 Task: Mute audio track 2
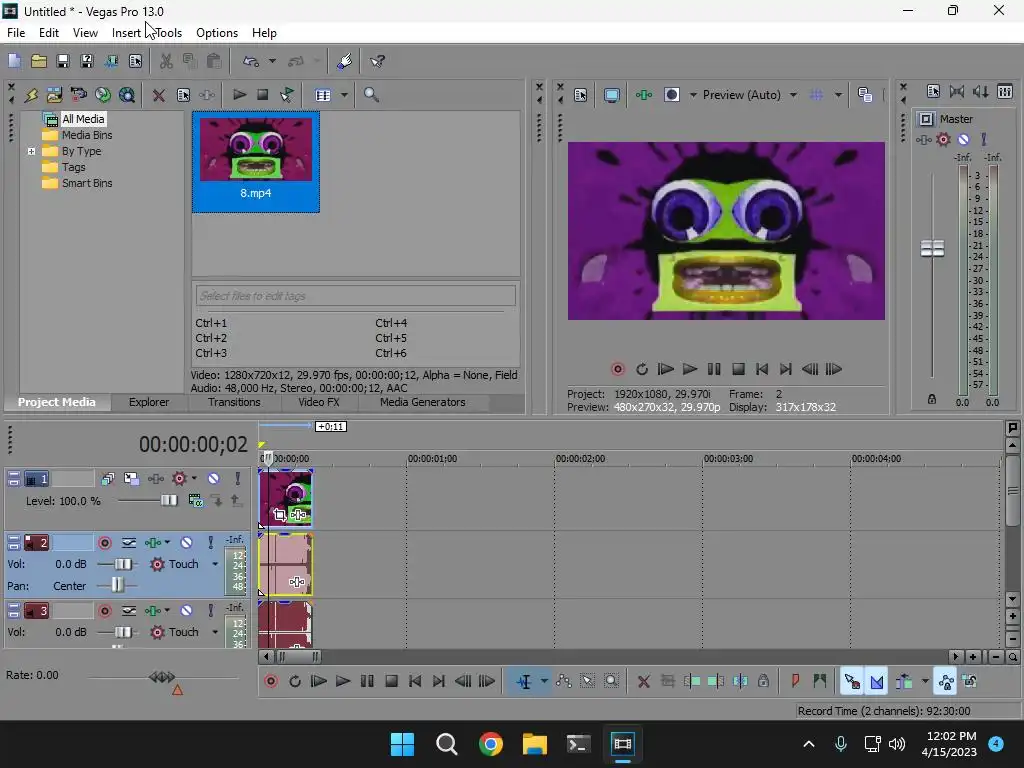186,543
